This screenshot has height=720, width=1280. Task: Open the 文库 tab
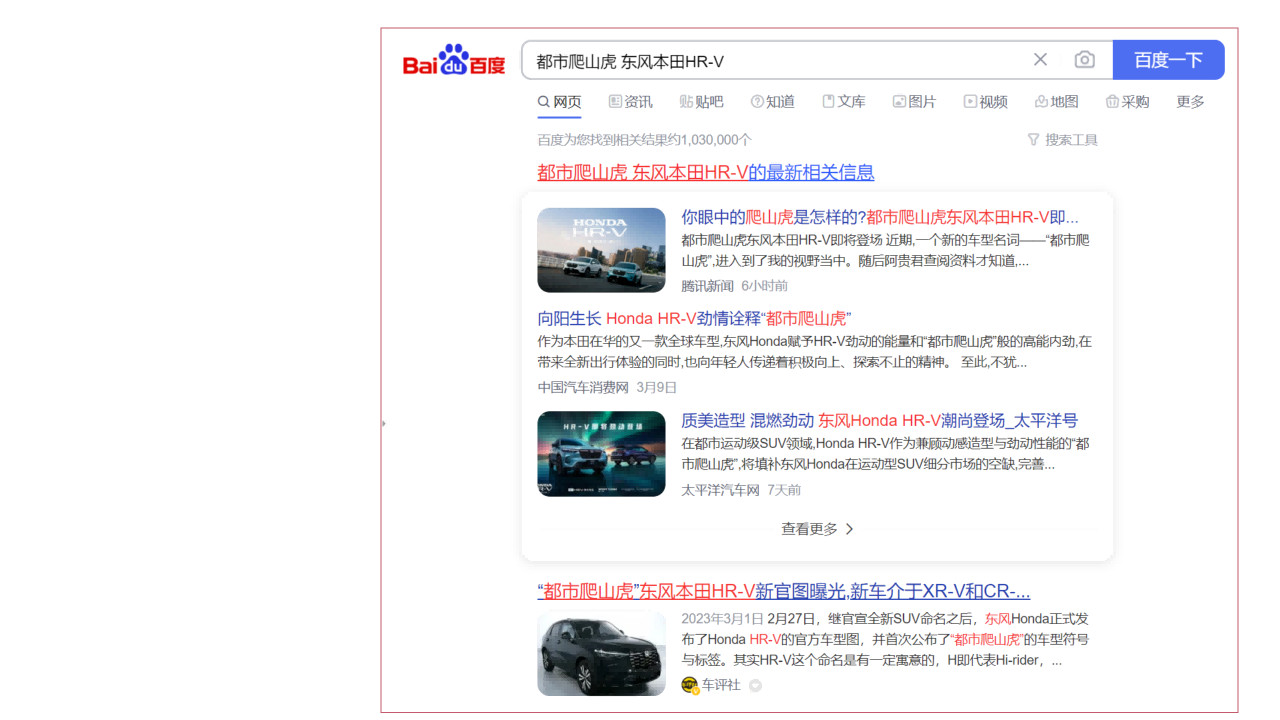click(x=843, y=102)
